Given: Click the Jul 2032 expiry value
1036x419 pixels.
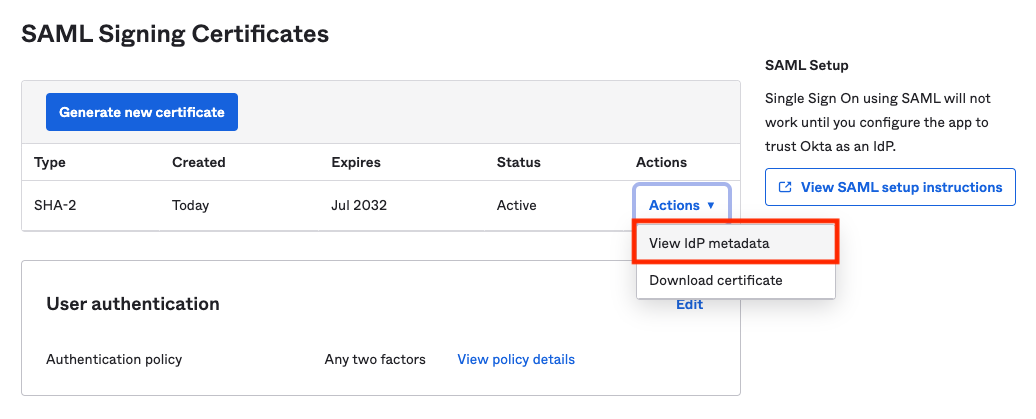Looking at the screenshot, I should pyautogui.click(x=359, y=206).
